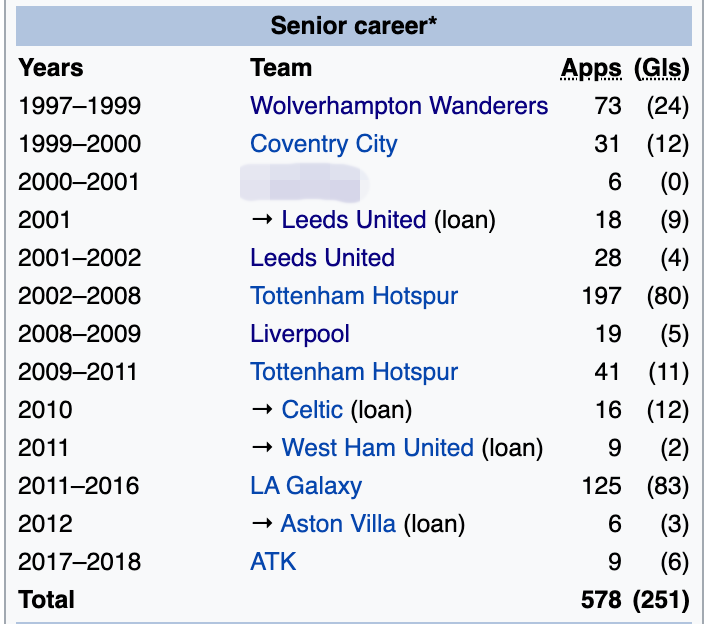Open the Aston Villa loan link
This screenshot has width=706, height=624.
pyautogui.click(x=338, y=524)
